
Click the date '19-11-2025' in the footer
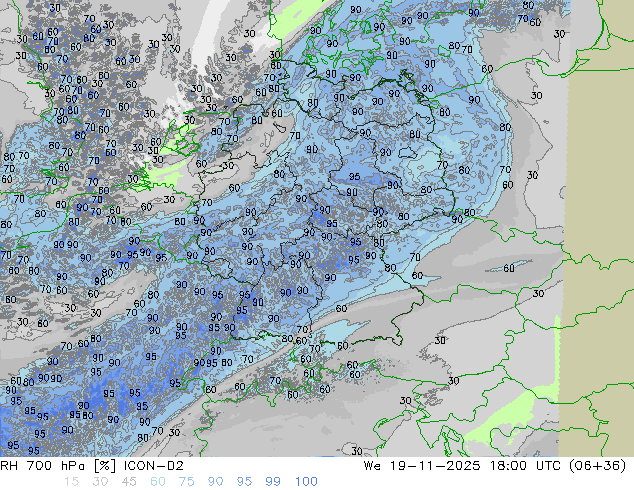pos(435,466)
